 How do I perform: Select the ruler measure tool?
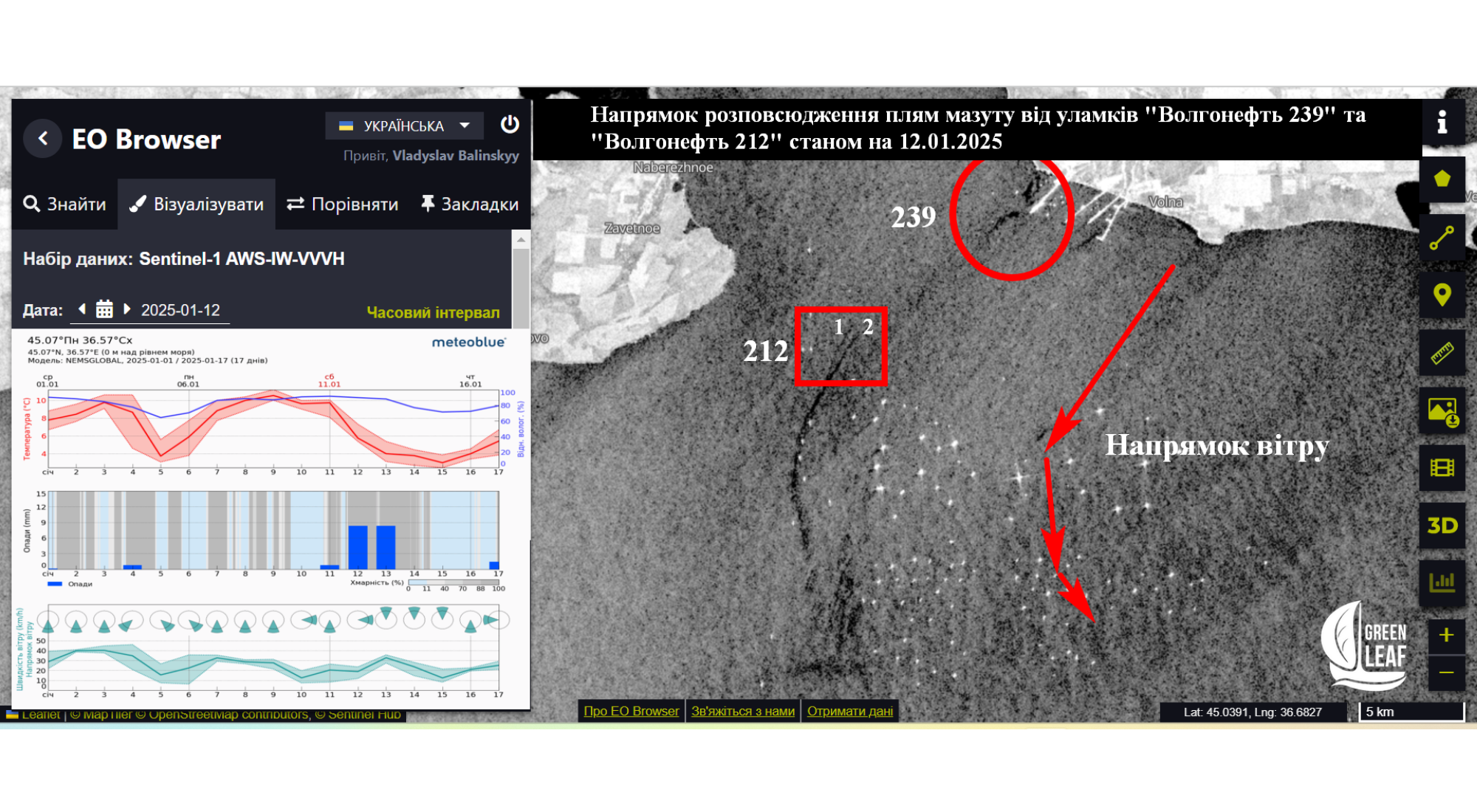tap(1442, 353)
